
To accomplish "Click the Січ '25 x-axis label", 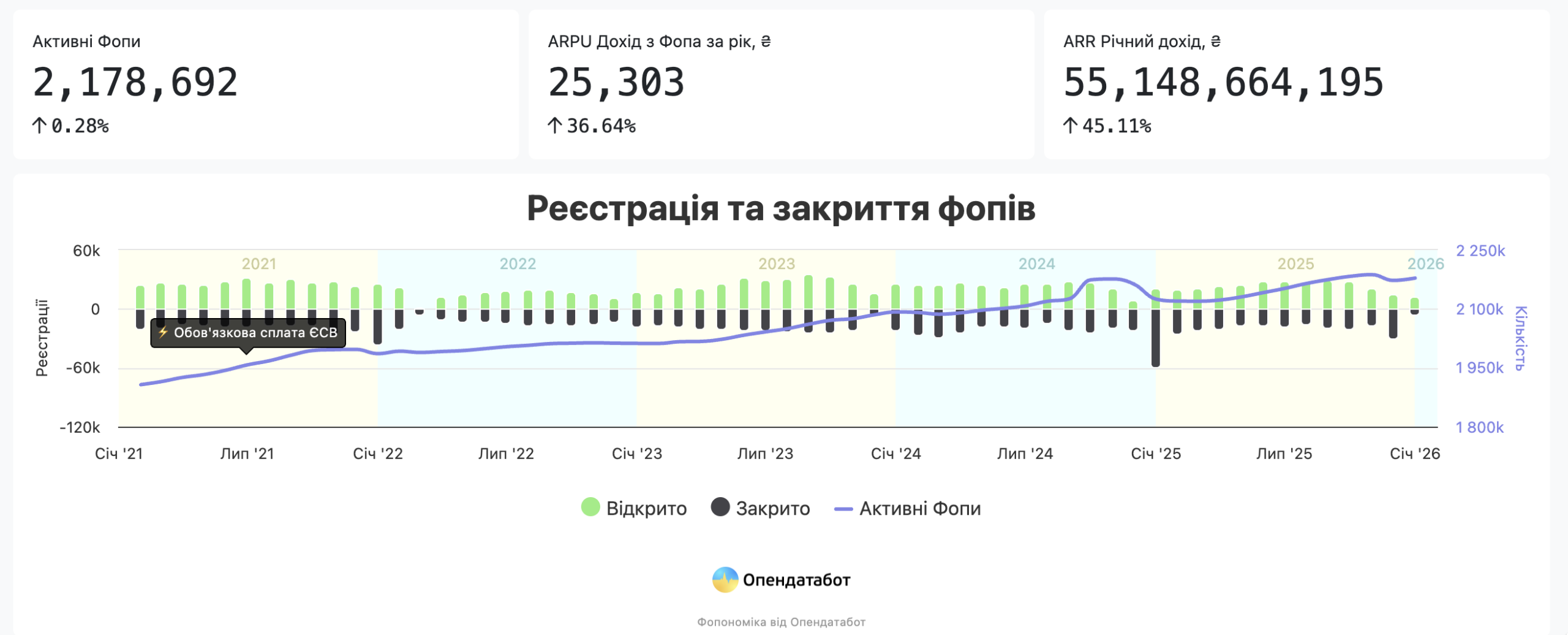I will click(1155, 454).
